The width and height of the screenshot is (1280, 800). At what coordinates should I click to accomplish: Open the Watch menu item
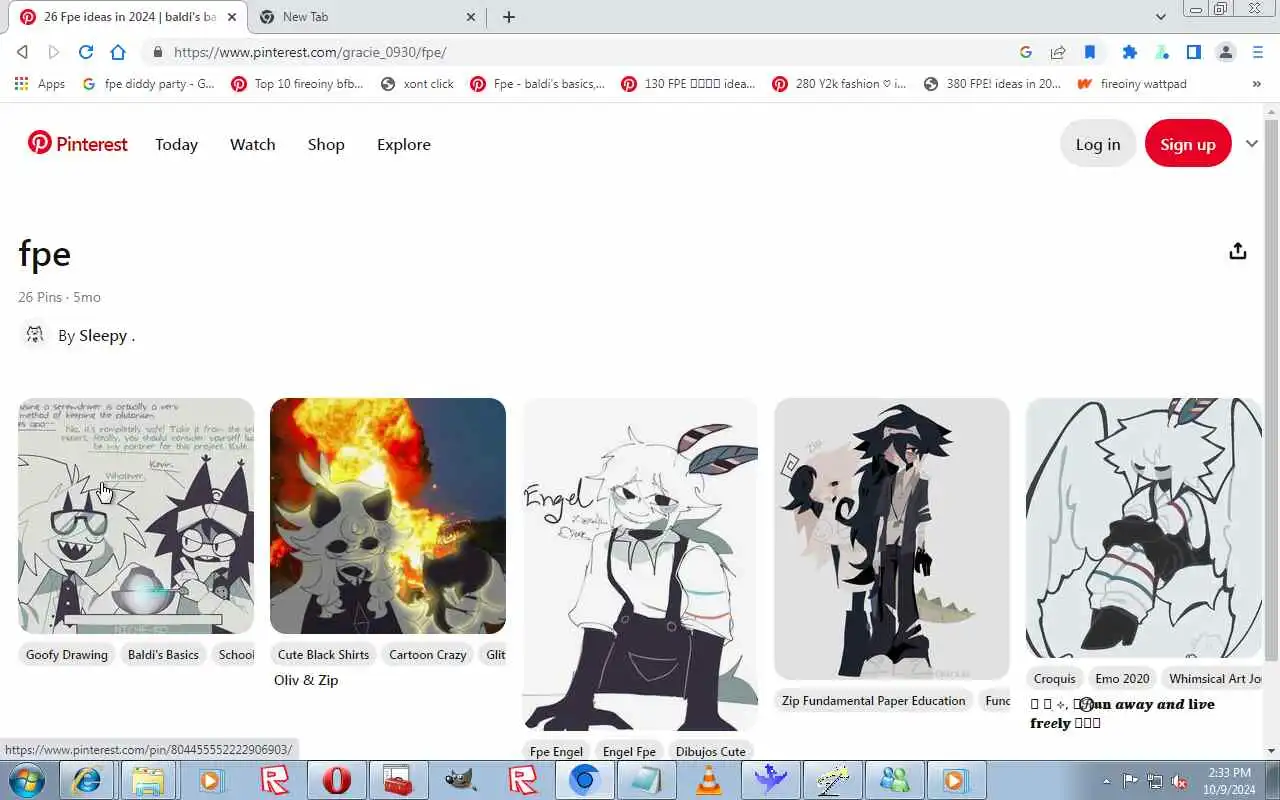click(x=252, y=145)
